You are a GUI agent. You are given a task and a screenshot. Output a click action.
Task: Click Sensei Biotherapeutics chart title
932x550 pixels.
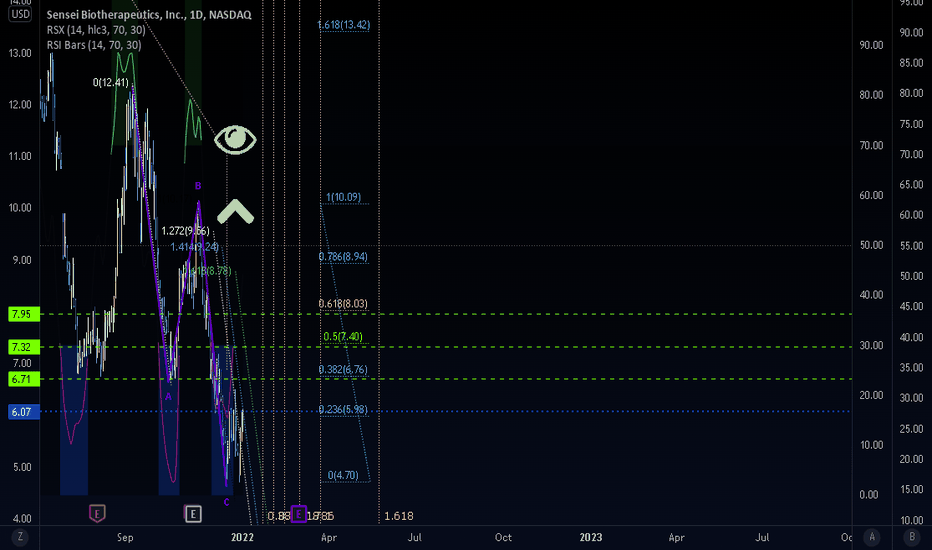pos(149,14)
